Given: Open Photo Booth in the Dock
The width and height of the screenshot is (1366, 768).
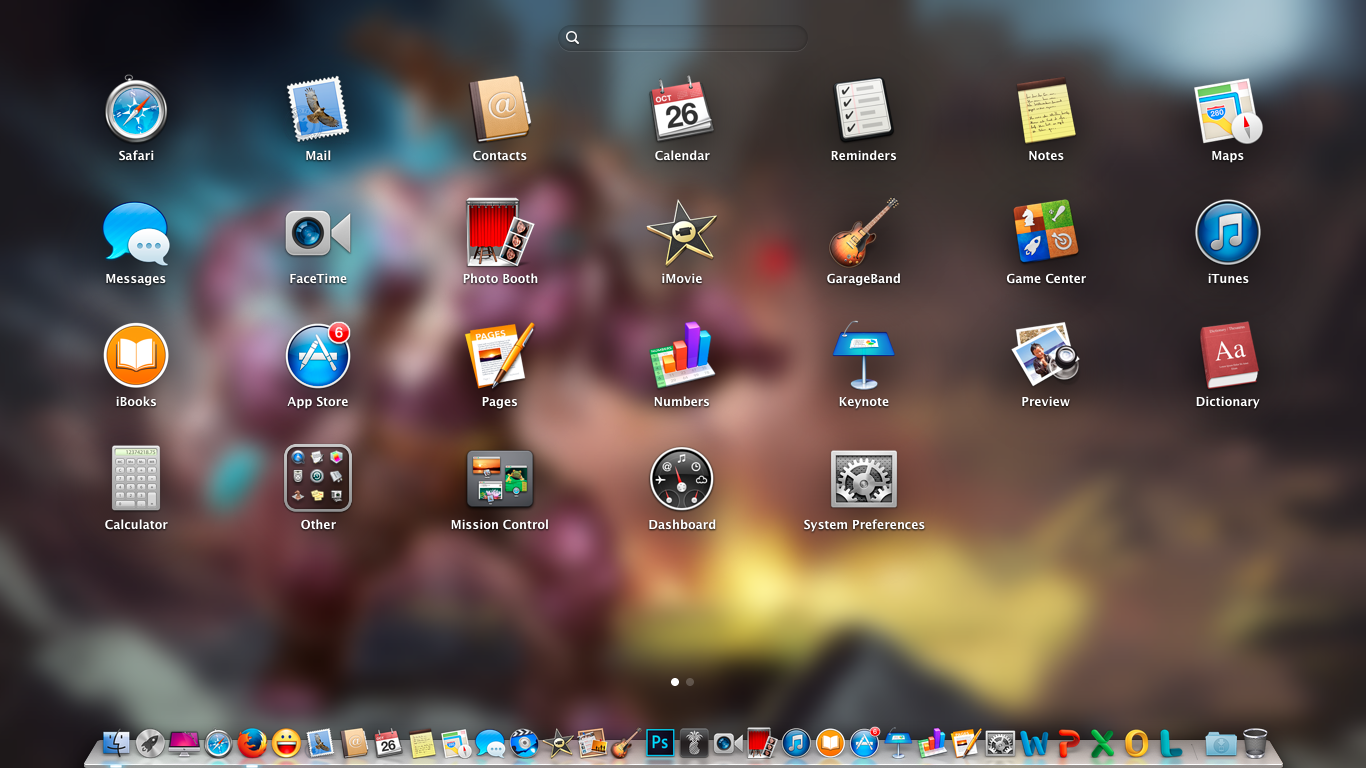Looking at the screenshot, I should click(x=762, y=742).
